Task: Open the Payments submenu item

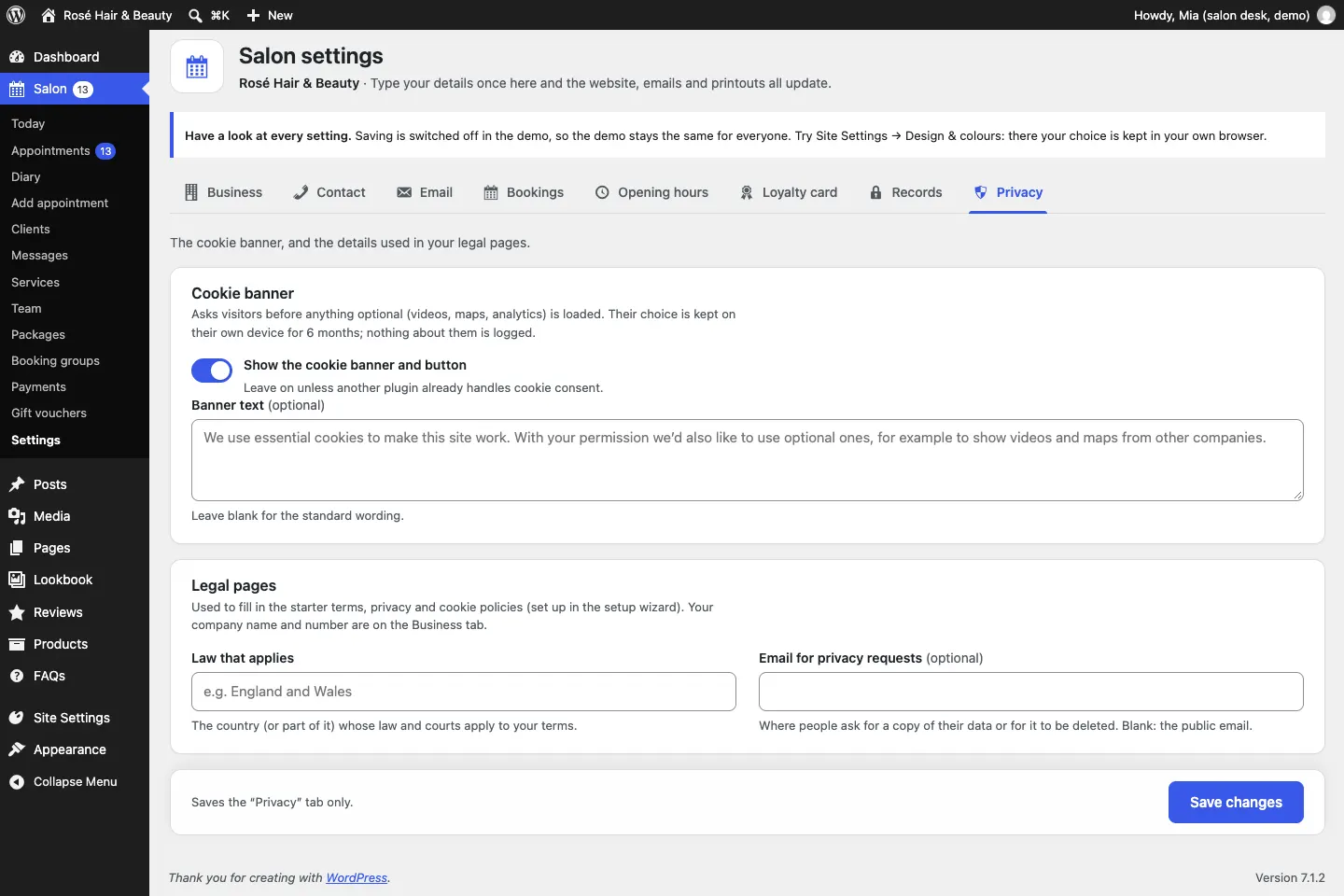Action: (x=75, y=386)
